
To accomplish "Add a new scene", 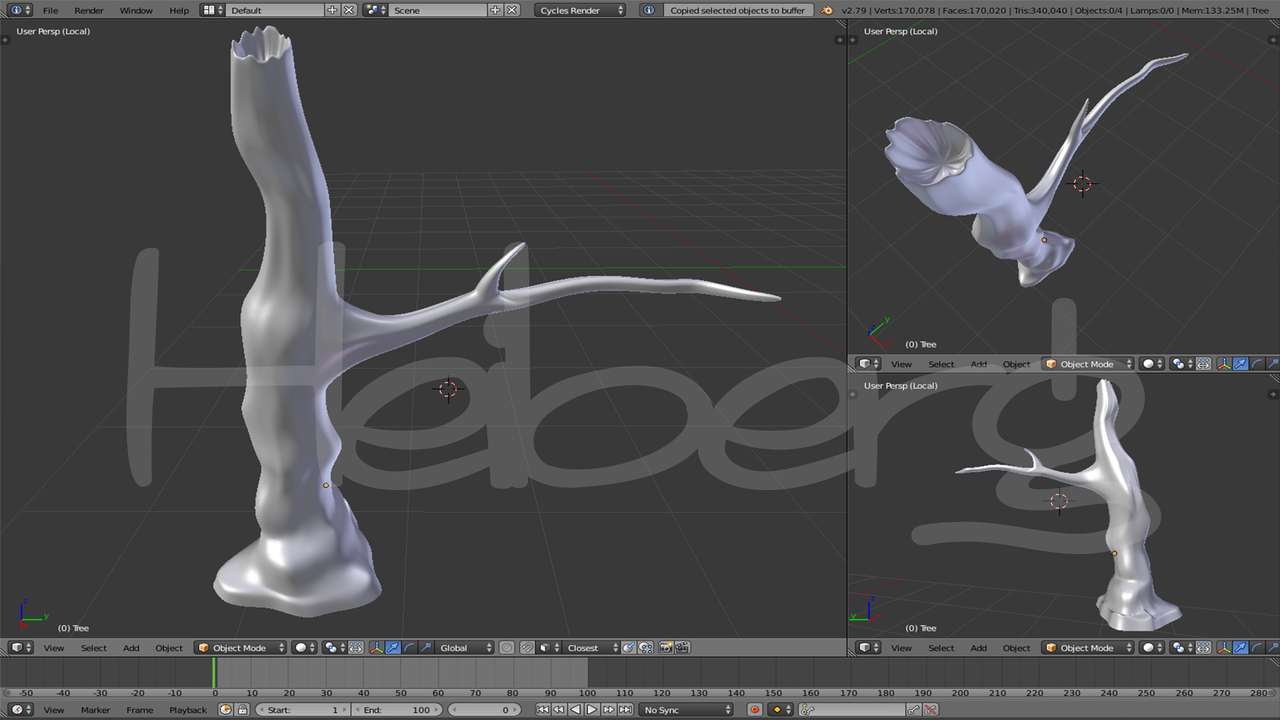I will click(495, 10).
